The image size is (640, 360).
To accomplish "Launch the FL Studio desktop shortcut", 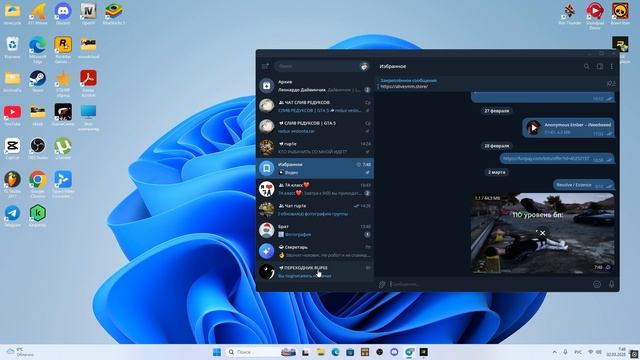I will click(x=12, y=184).
